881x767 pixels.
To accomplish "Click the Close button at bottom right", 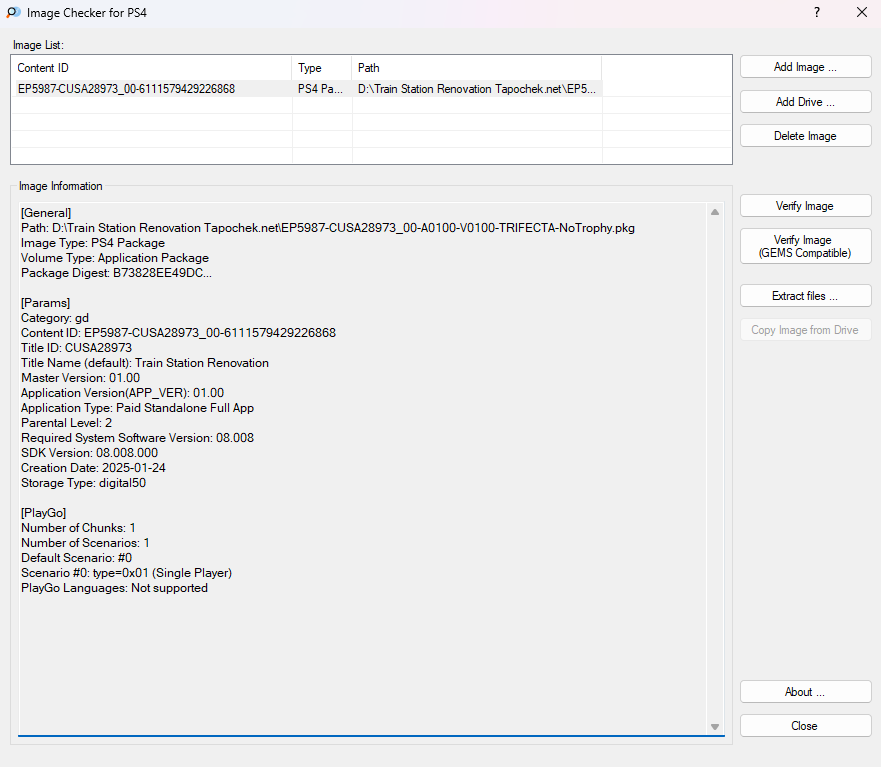I will [x=805, y=726].
